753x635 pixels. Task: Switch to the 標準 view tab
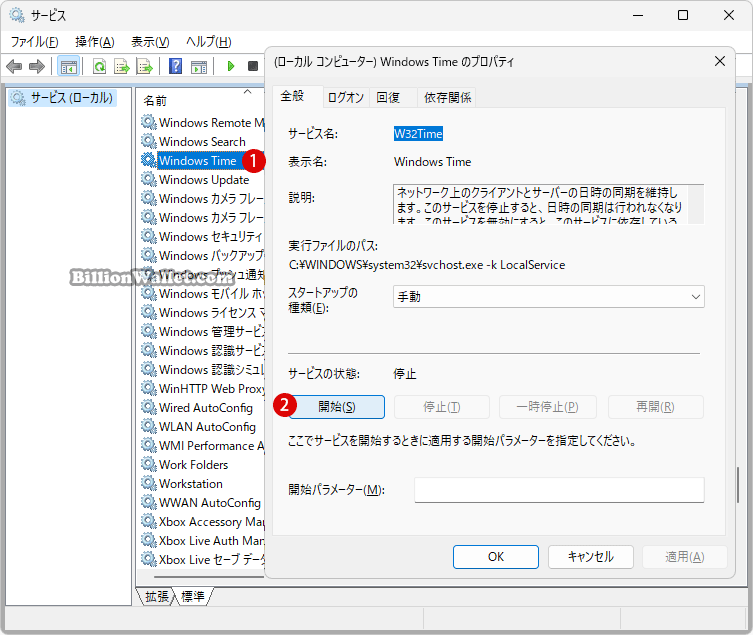tap(193, 597)
